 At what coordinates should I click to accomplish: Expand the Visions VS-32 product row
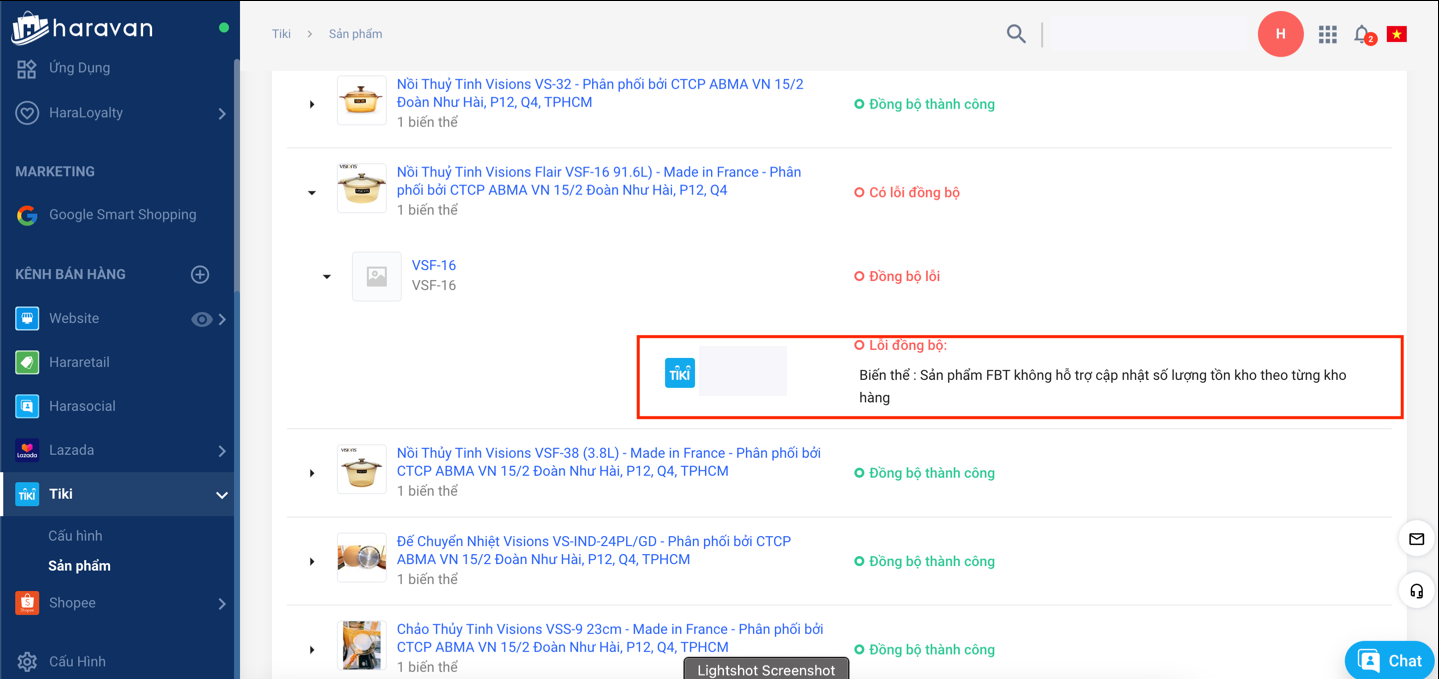pyautogui.click(x=312, y=104)
